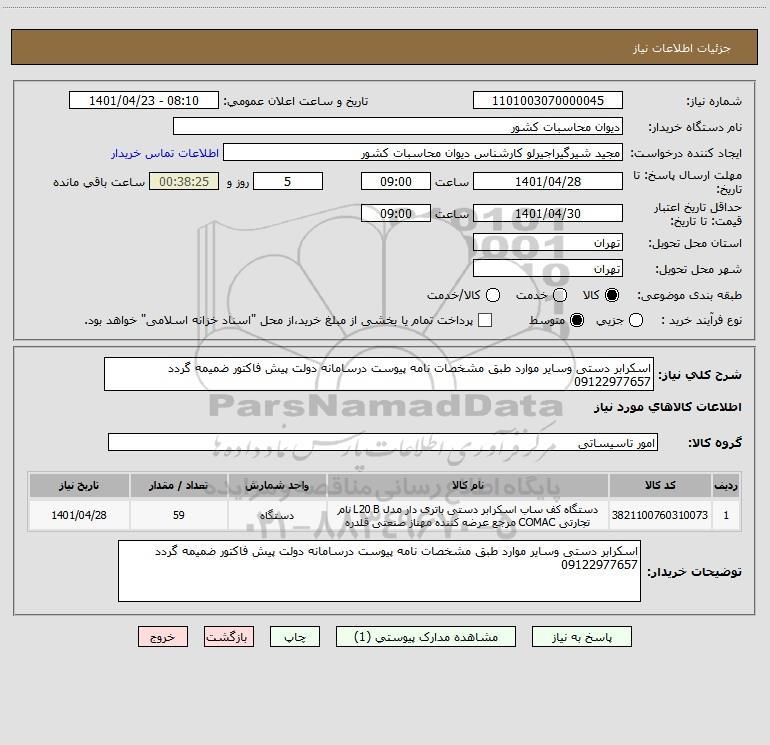
Task: Click product code 3821100760310073 cell
Action: pos(660,515)
